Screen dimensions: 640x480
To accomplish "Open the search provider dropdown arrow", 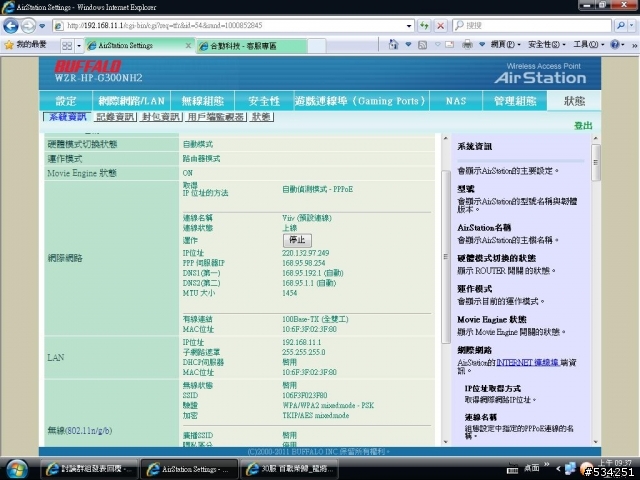I will 632,25.
